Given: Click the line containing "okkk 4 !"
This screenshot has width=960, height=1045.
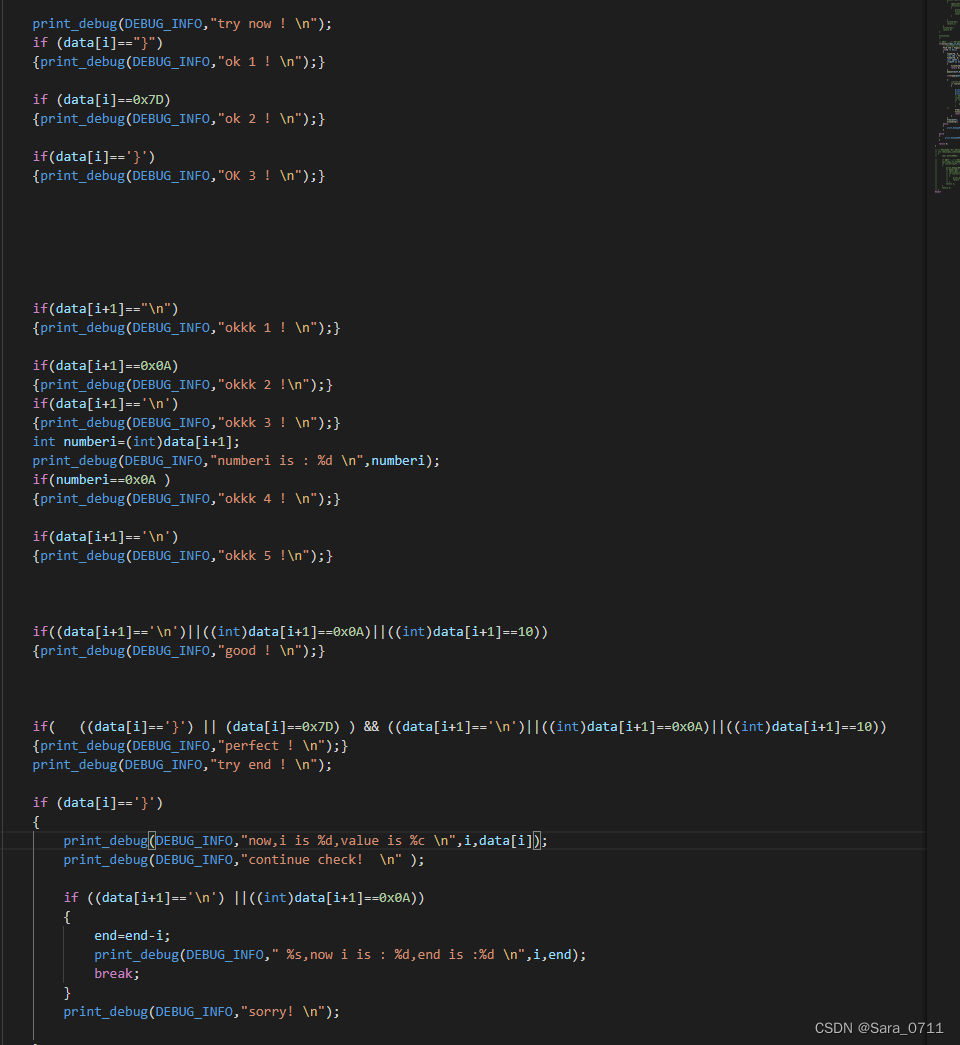Looking at the screenshot, I should coord(187,499).
